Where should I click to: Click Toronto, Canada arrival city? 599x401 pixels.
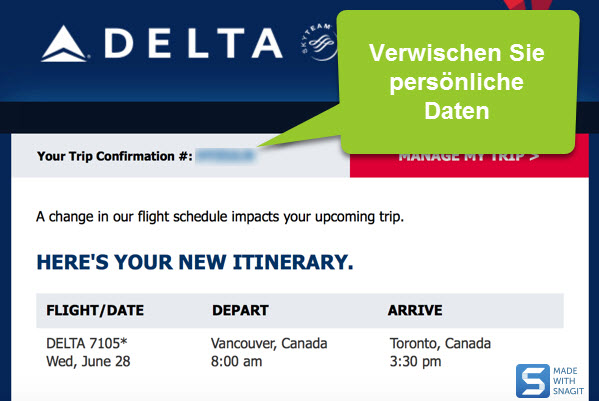pos(440,343)
